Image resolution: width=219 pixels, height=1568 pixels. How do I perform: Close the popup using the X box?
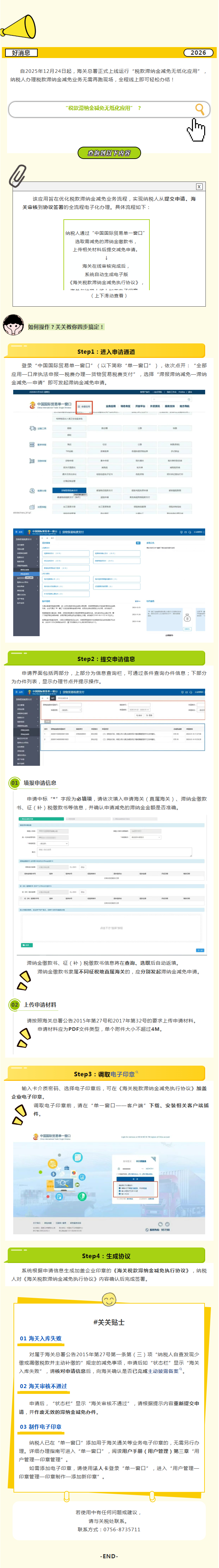pyautogui.click(x=199, y=186)
